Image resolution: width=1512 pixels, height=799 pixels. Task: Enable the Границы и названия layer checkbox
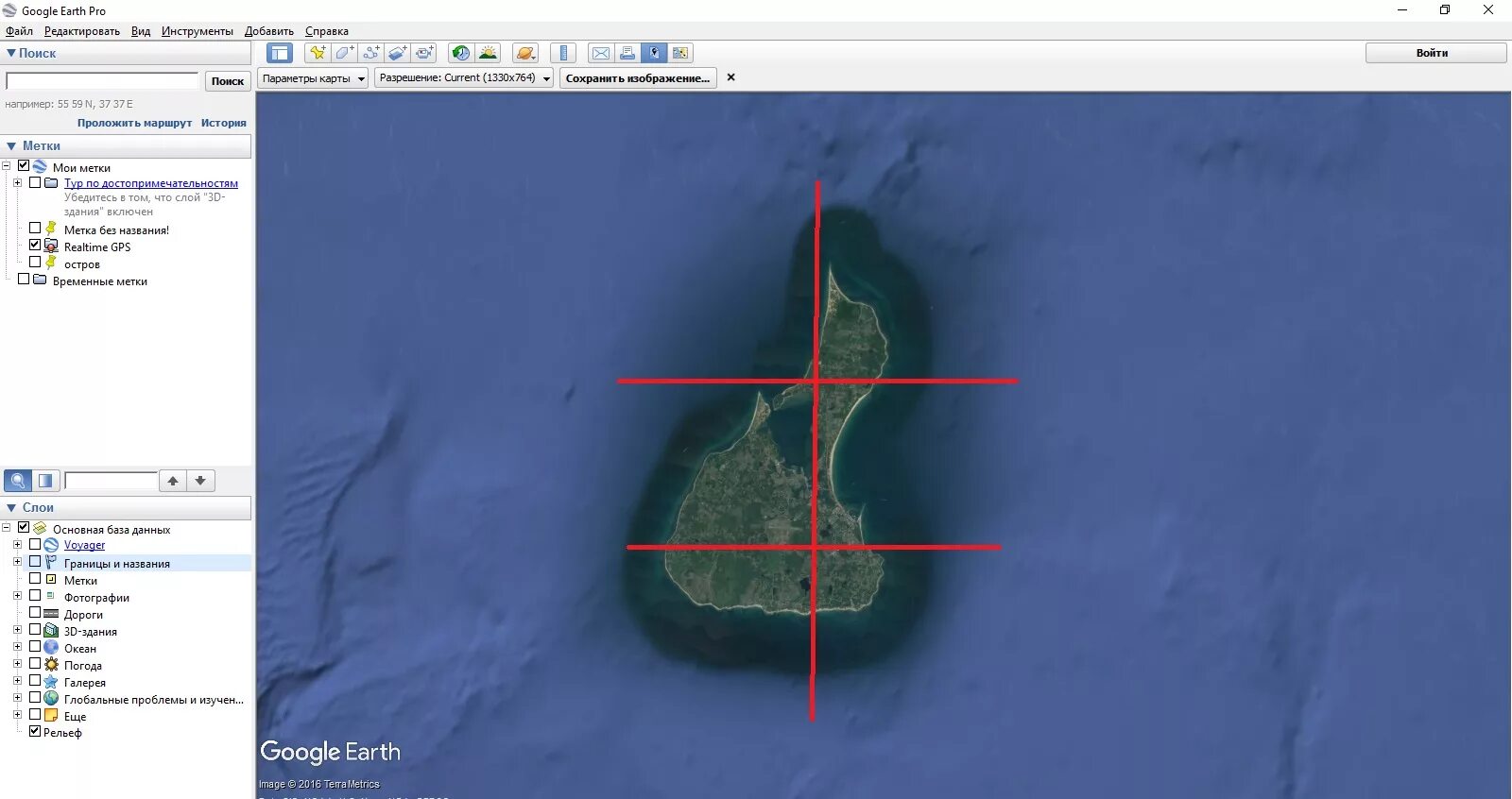pos(35,561)
